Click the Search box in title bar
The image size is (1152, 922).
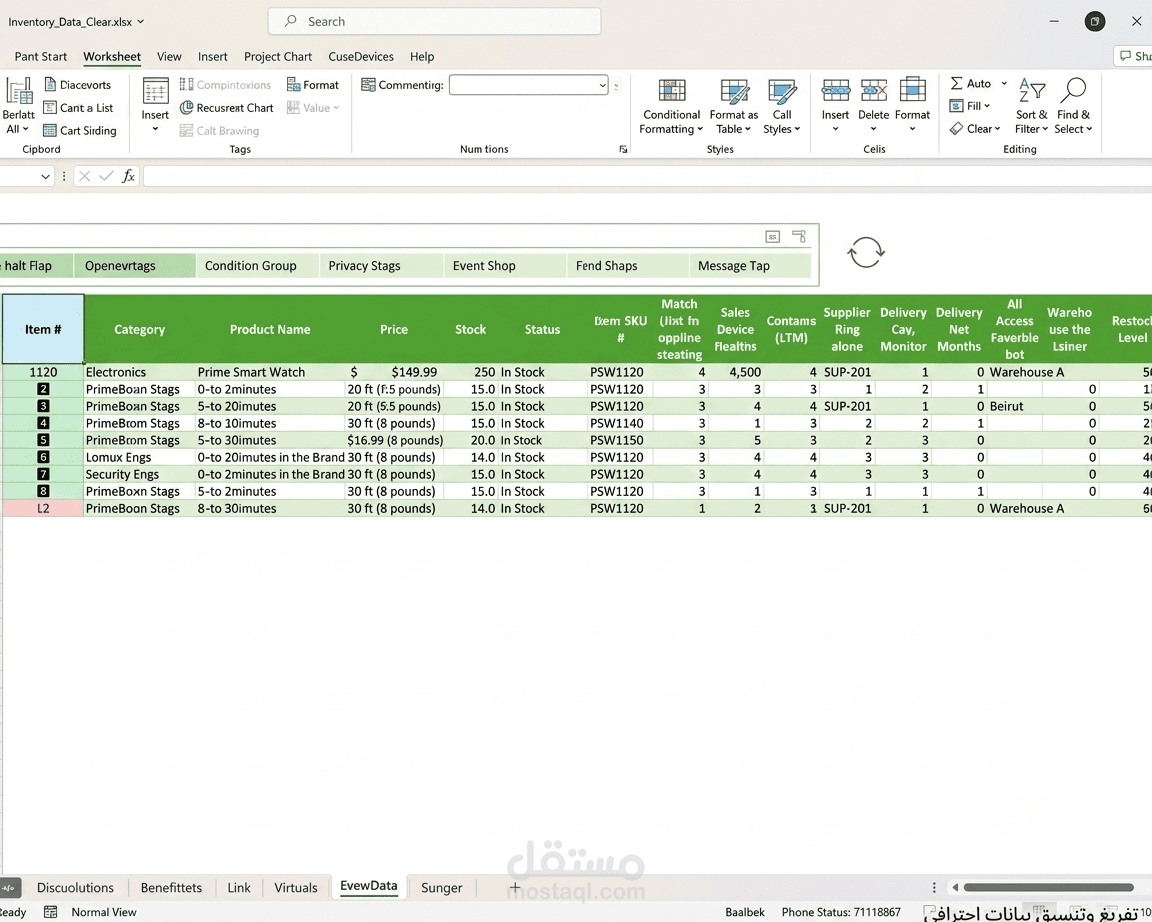tap(434, 21)
